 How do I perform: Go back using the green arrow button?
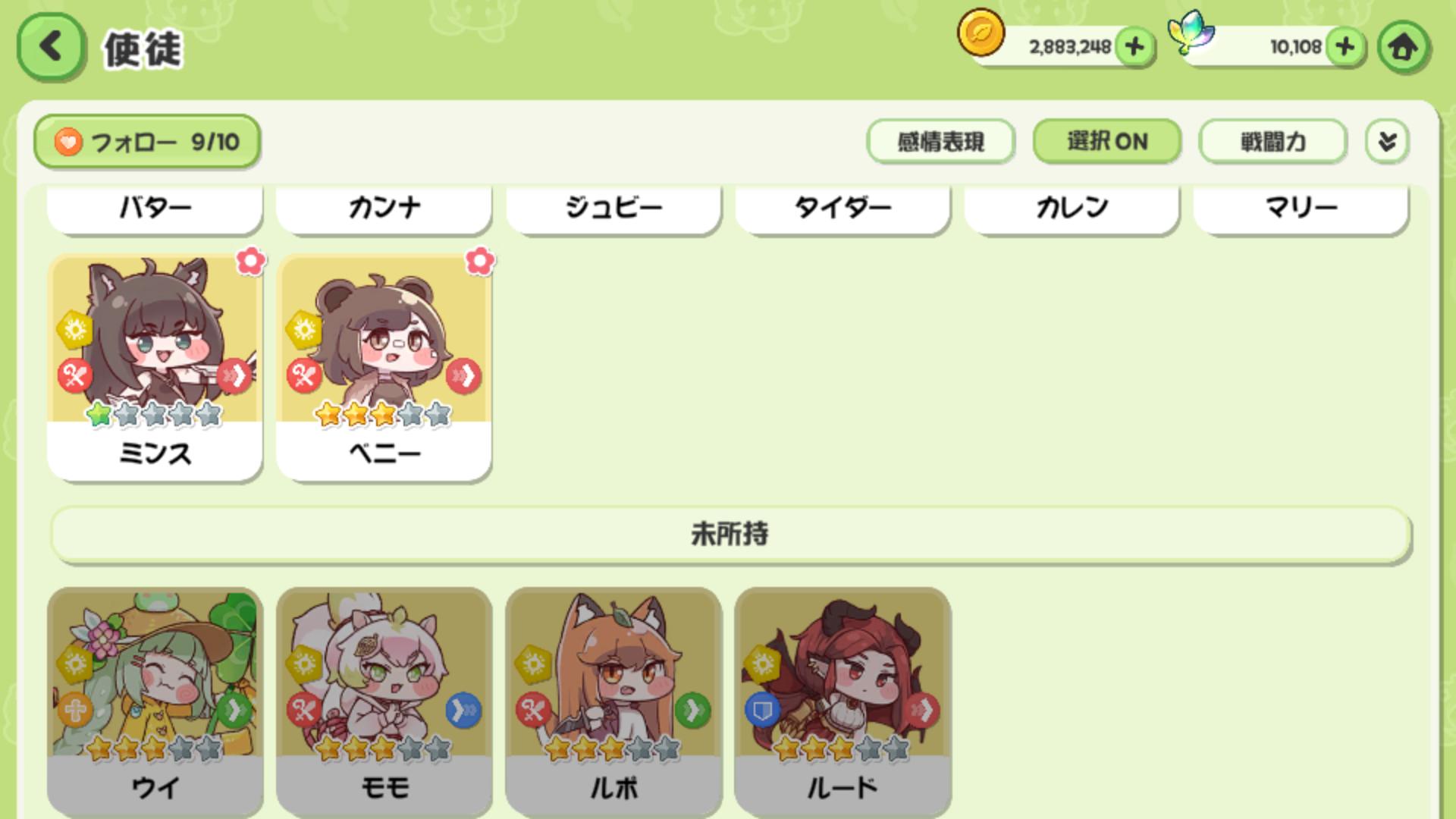click(50, 47)
